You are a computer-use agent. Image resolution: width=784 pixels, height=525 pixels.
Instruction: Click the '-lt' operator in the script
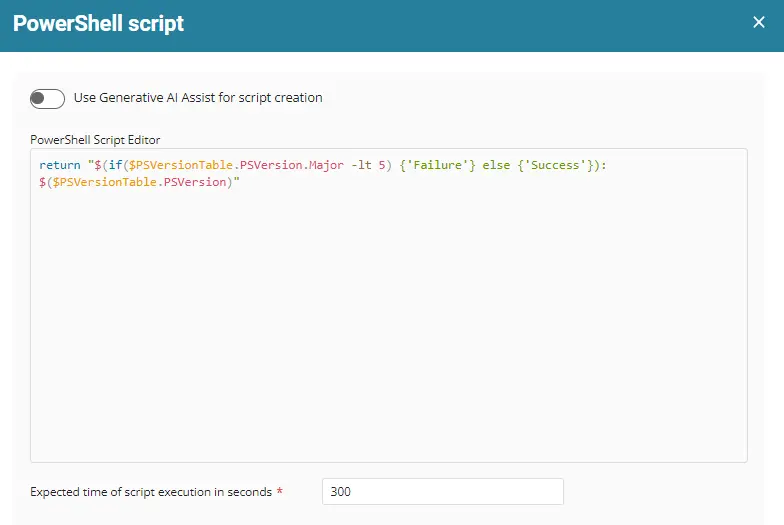pyautogui.click(x=361, y=165)
